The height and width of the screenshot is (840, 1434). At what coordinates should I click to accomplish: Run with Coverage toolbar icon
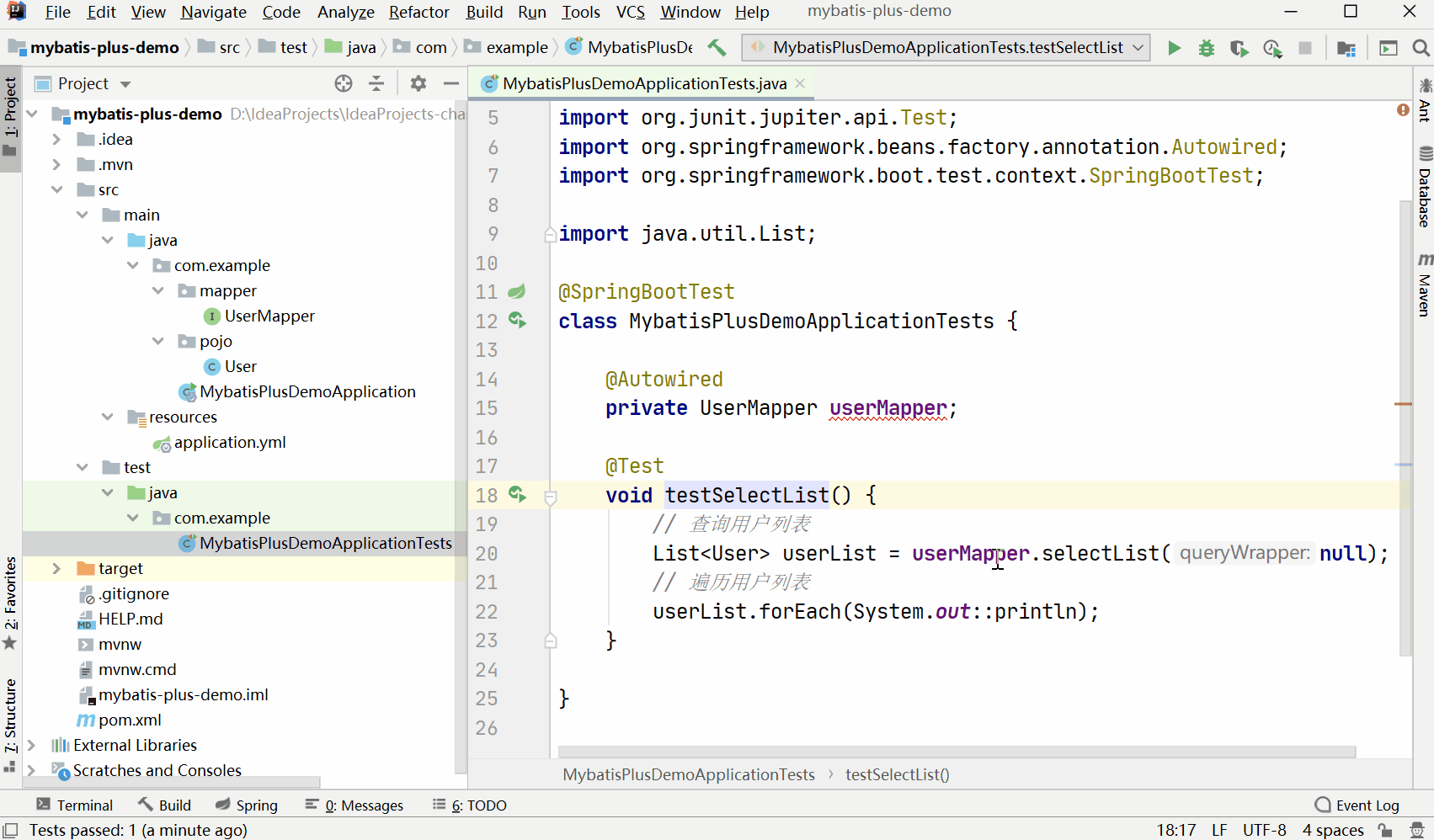pos(1239,48)
